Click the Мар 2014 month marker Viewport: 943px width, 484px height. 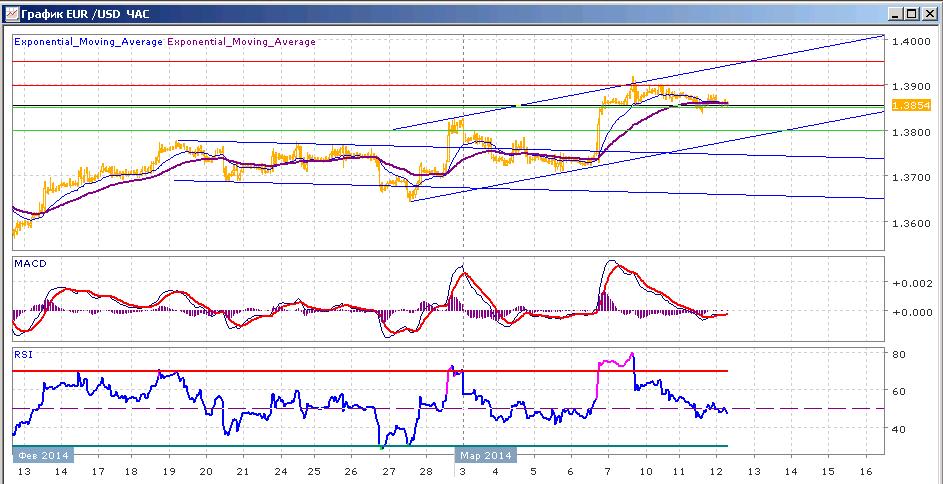click(x=485, y=455)
